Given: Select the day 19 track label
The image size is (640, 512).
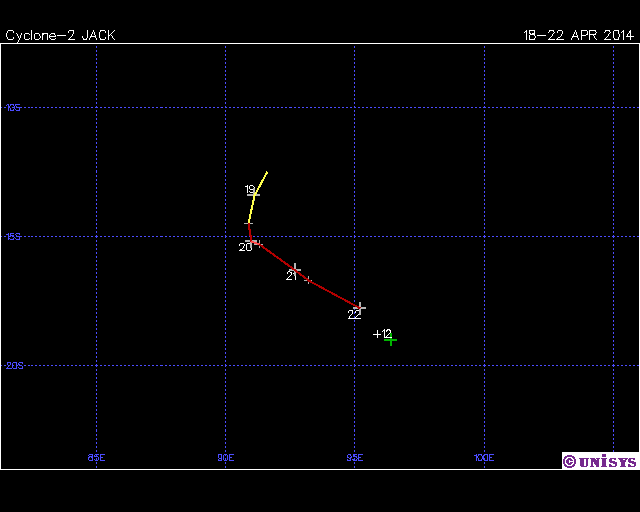Looking at the screenshot, I should click(x=250, y=190).
